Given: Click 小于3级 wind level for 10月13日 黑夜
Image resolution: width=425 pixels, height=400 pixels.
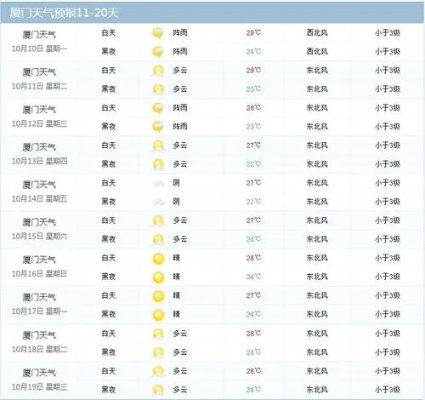Looking at the screenshot, I should (x=387, y=164).
